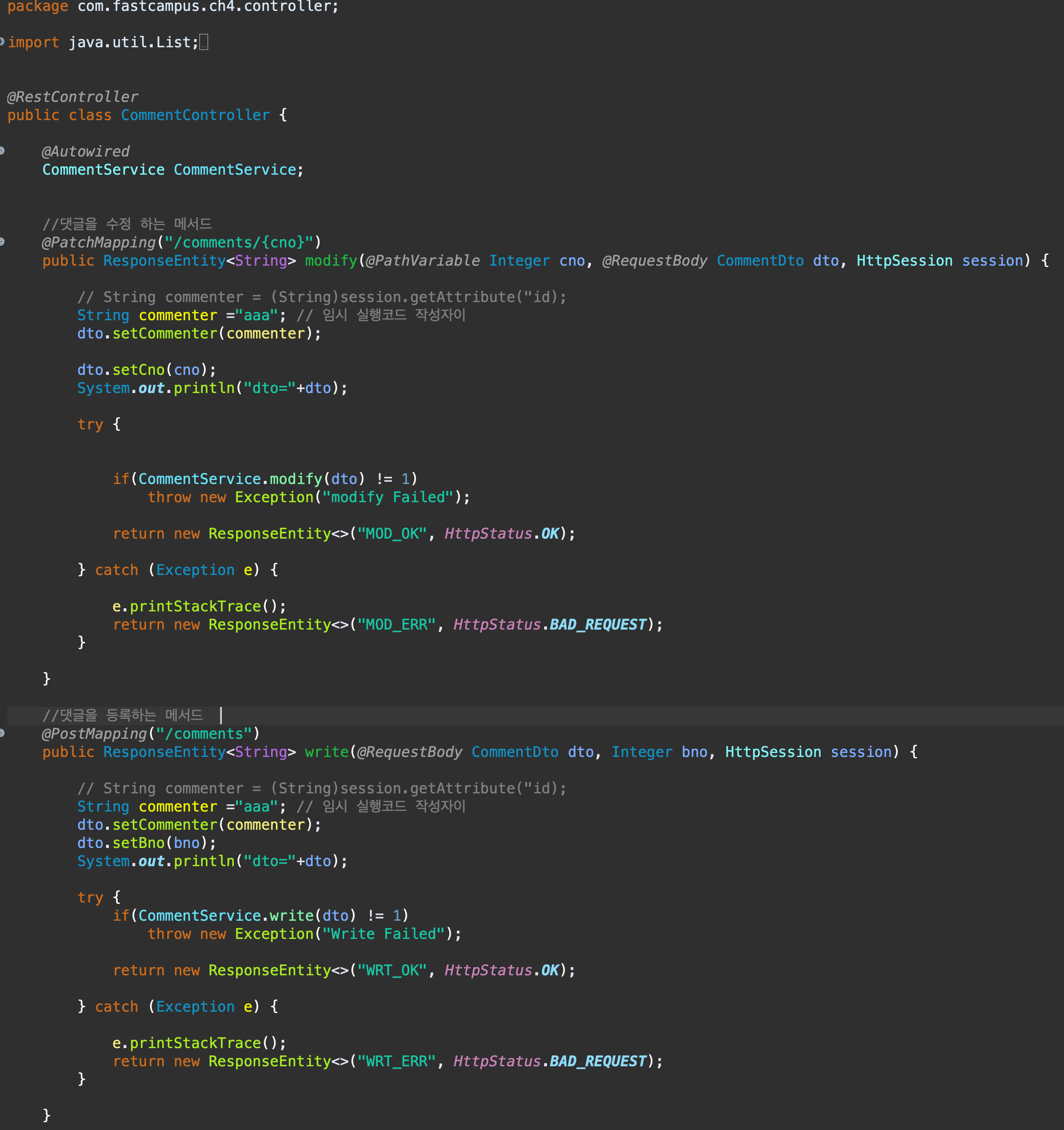Expand the collapsed import statements fold
This screenshot has width=1064, height=1130.
click(2, 41)
